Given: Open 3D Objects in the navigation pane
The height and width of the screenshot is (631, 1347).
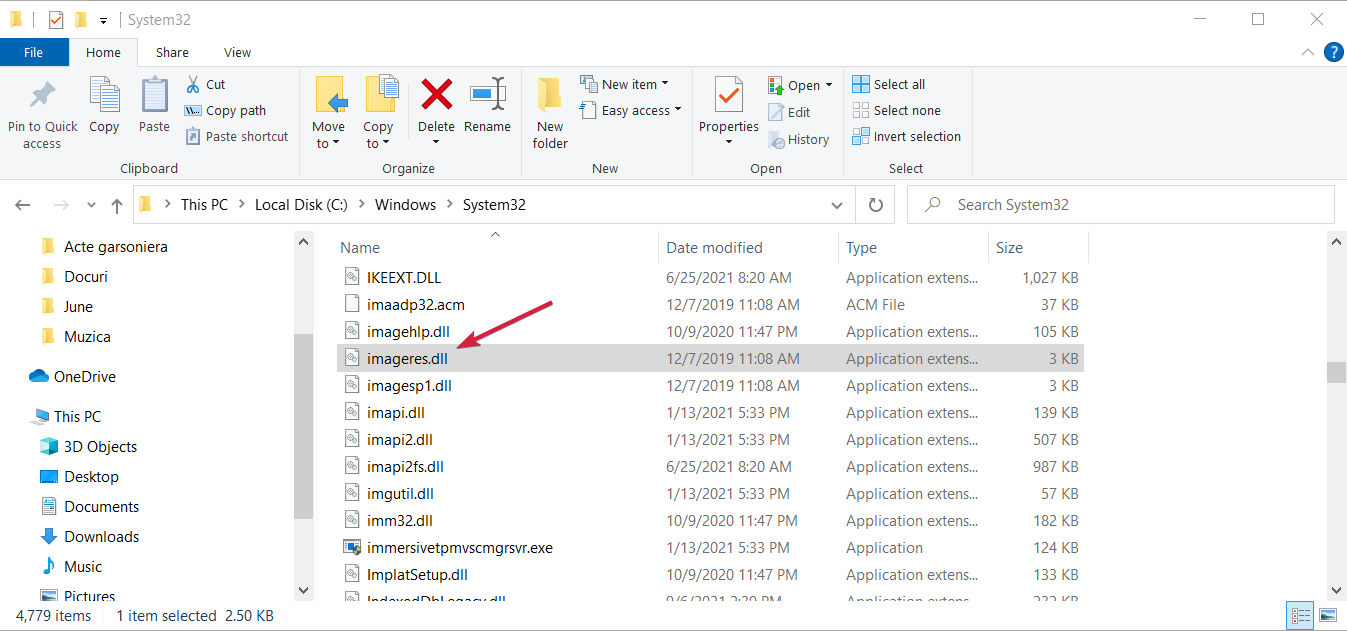Looking at the screenshot, I should pyautogui.click(x=88, y=446).
